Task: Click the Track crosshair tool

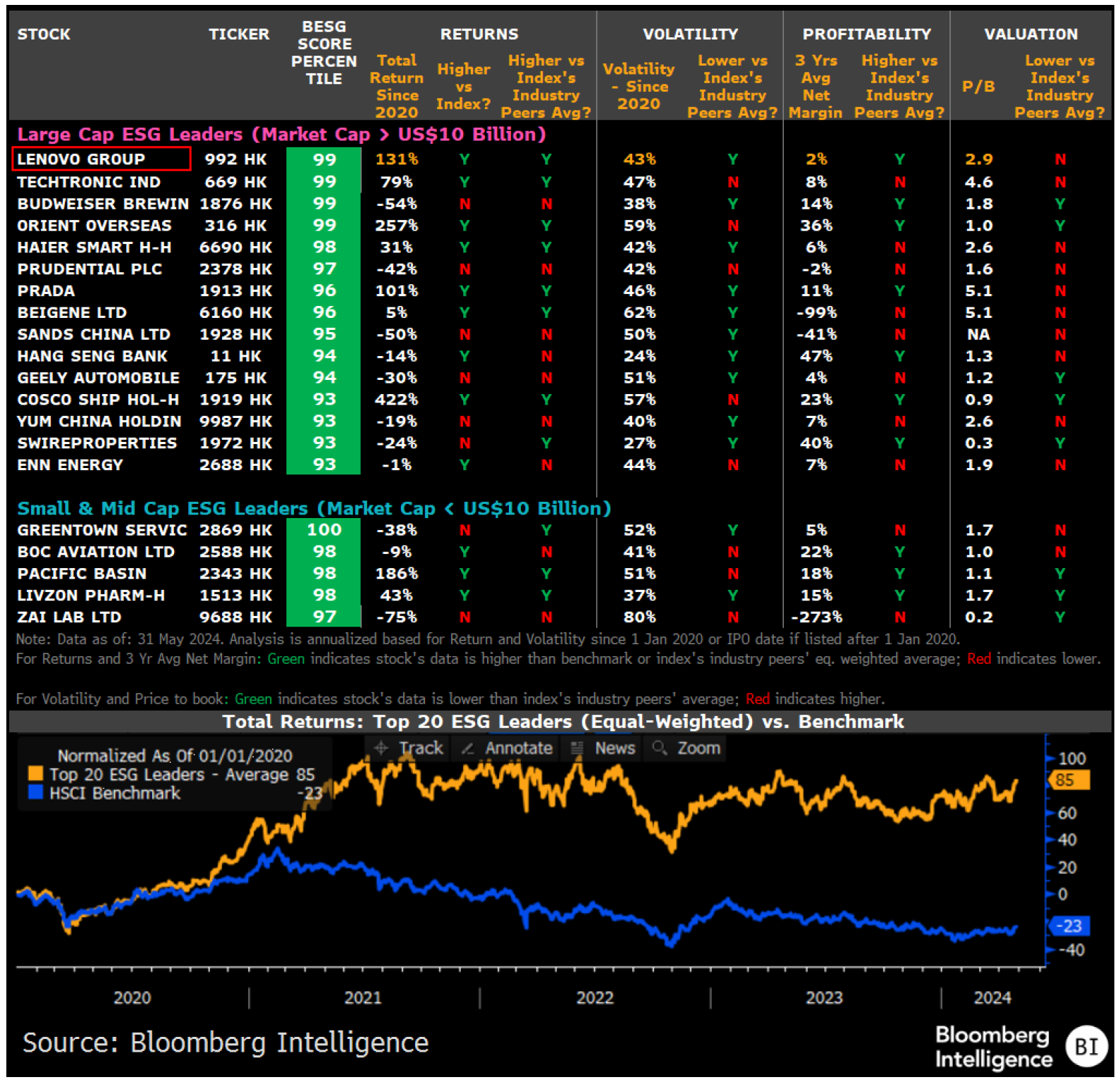Action: pos(410,748)
